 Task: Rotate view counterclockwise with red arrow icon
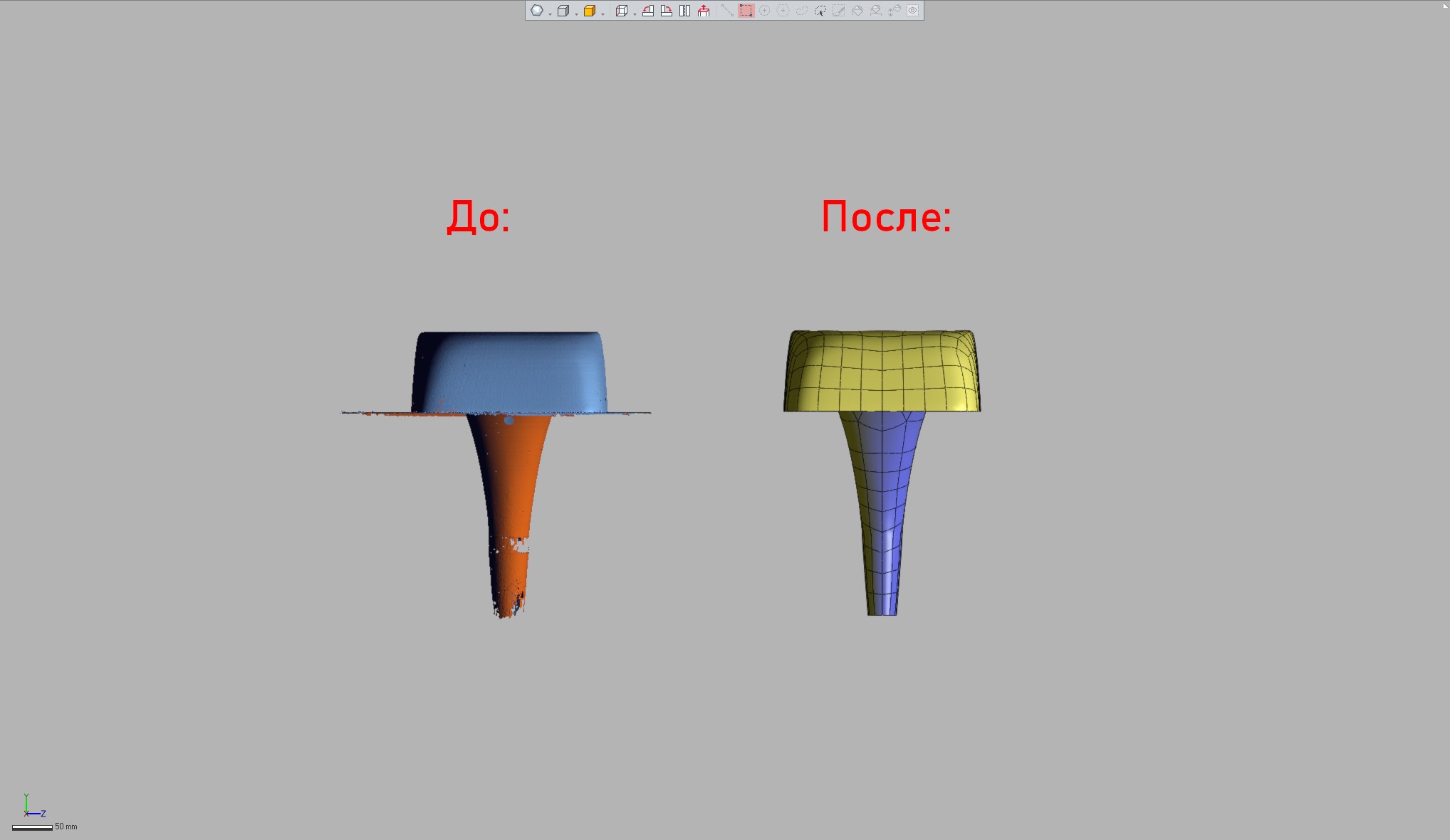(648, 11)
